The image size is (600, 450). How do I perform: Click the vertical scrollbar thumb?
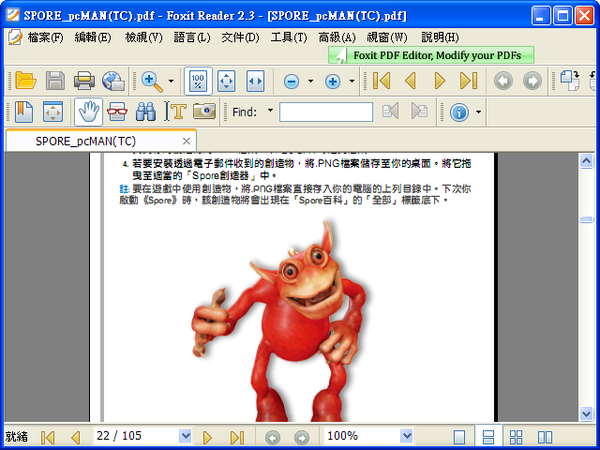coord(586,219)
